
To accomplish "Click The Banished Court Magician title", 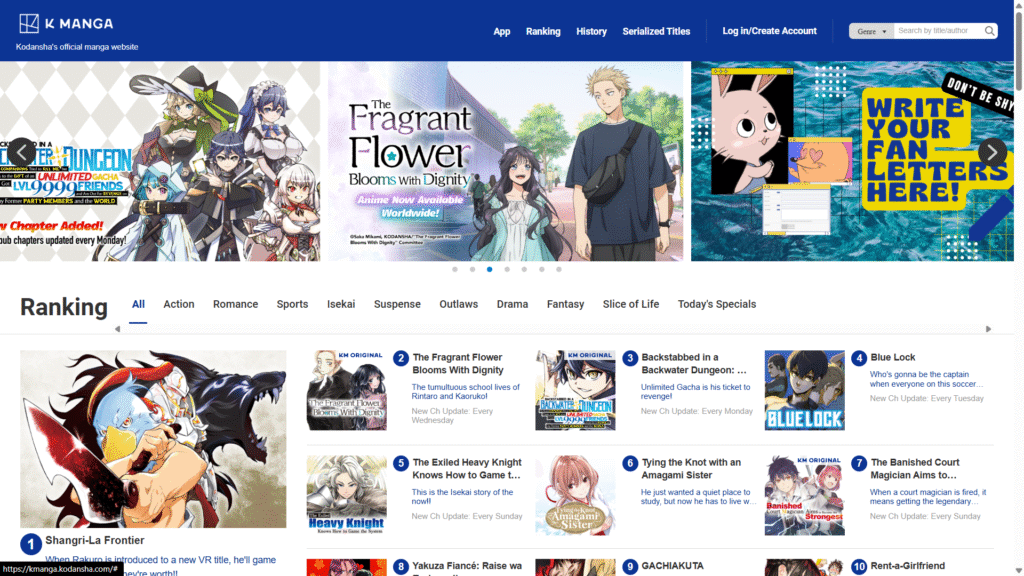I will click(x=915, y=469).
